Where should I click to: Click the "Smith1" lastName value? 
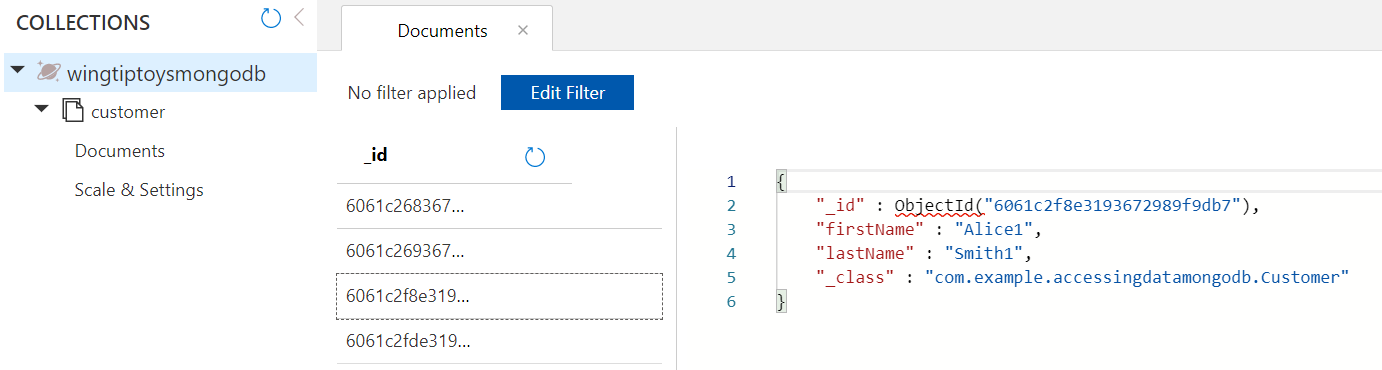coord(985,254)
